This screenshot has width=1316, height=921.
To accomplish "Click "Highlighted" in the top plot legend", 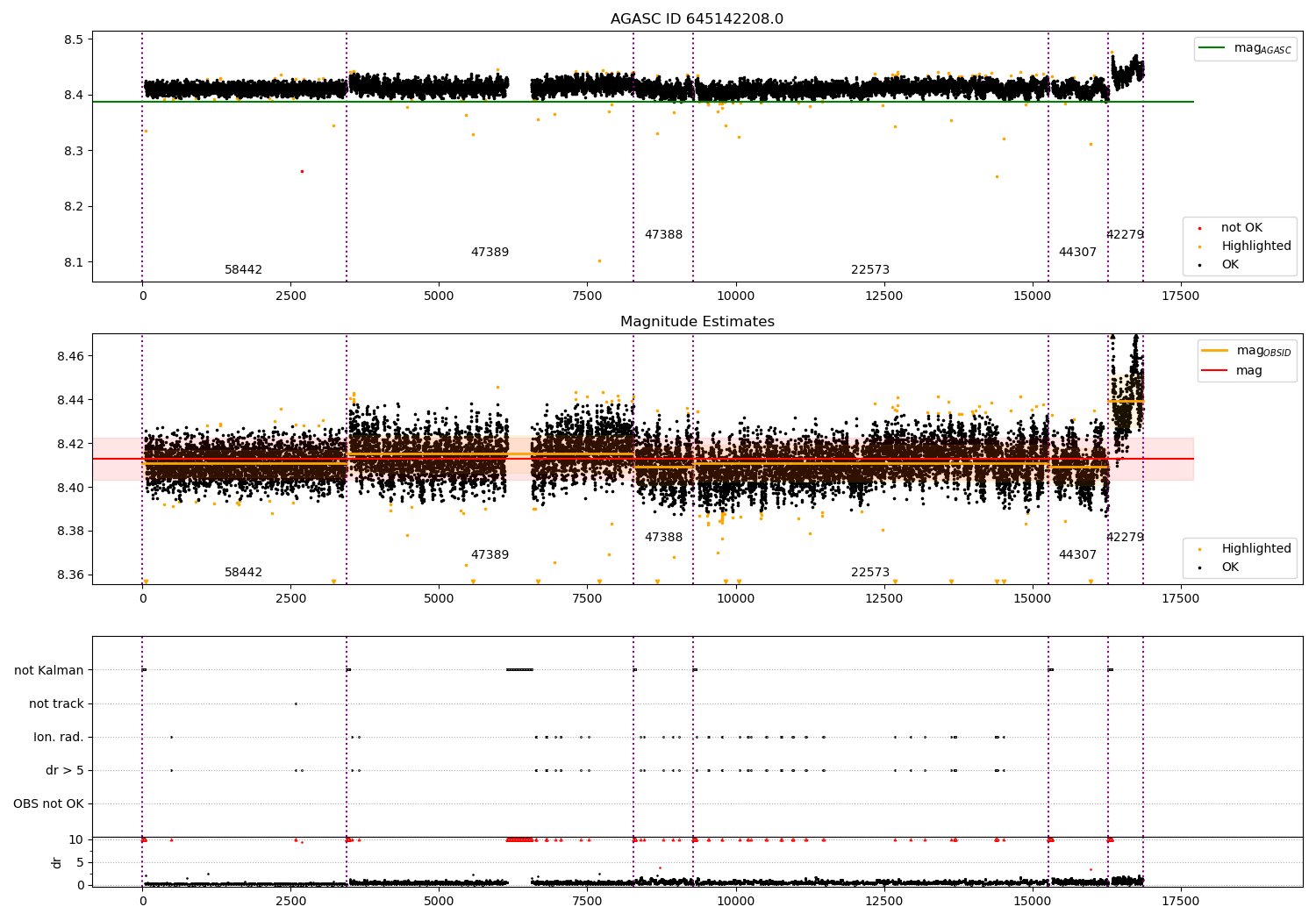I will (x=1255, y=246).
